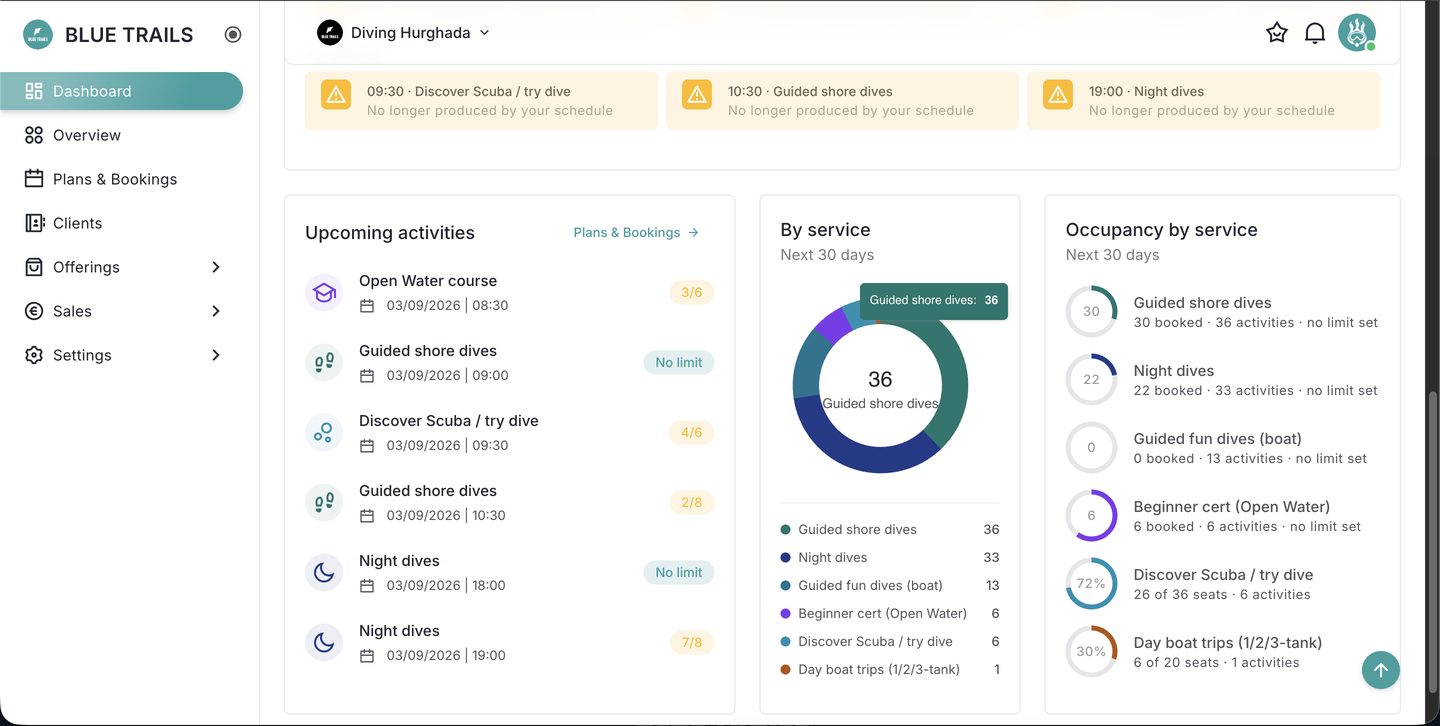Select Discover Scuba / try dive legend entry

tap(890, 642)
